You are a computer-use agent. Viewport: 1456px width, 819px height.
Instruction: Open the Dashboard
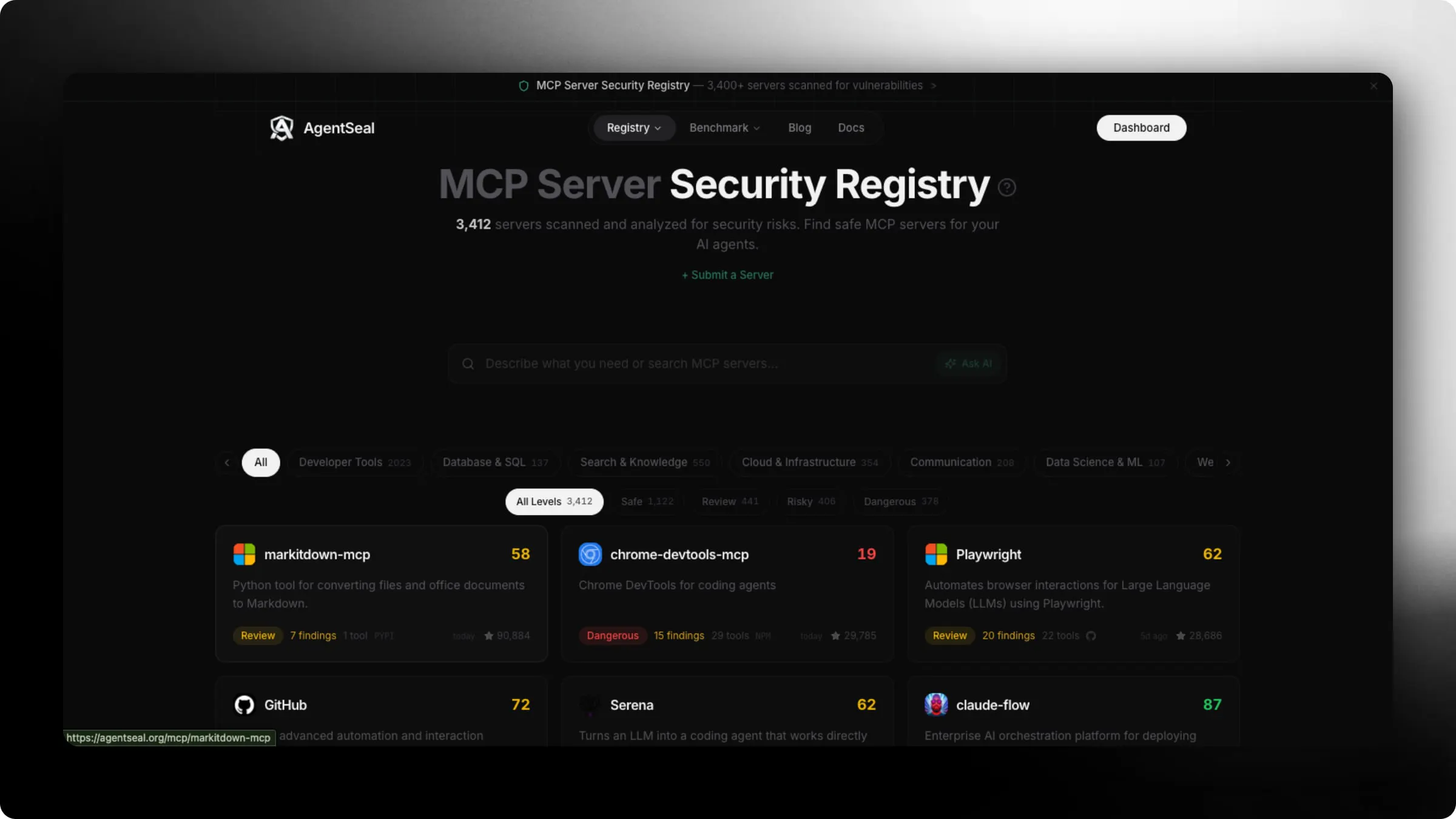[1141, 128]
